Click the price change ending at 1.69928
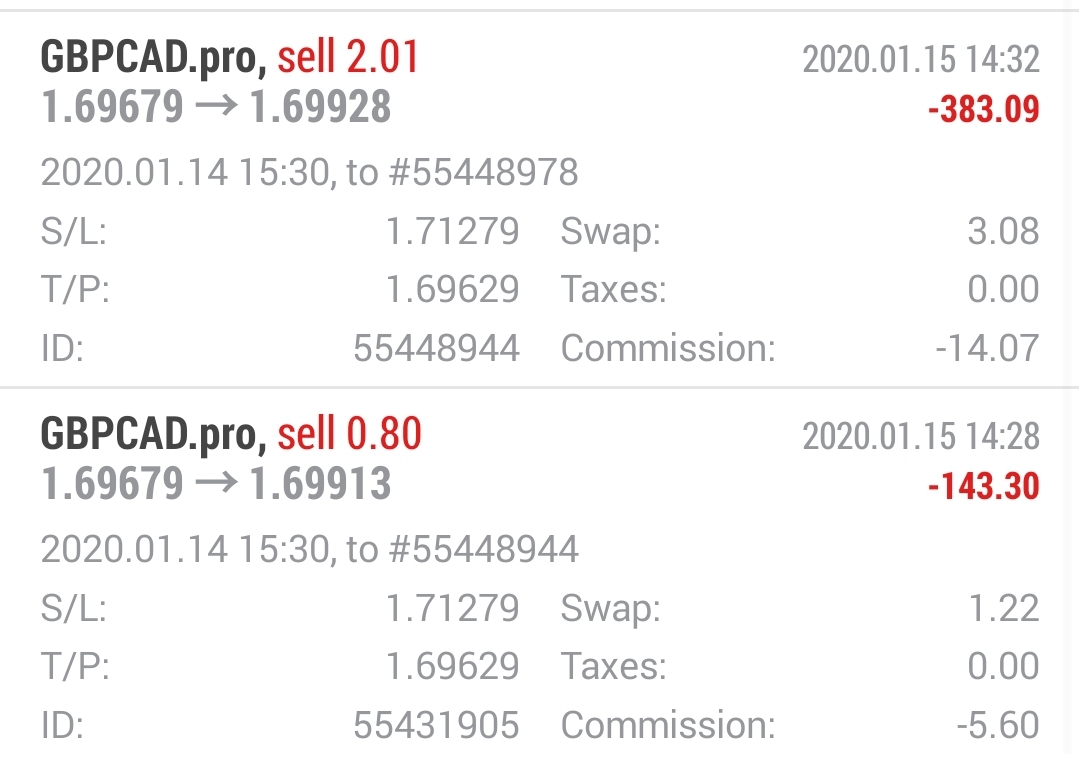This screenshot has height=759, width=1079. pyautogui.click(x=215, y=108)
